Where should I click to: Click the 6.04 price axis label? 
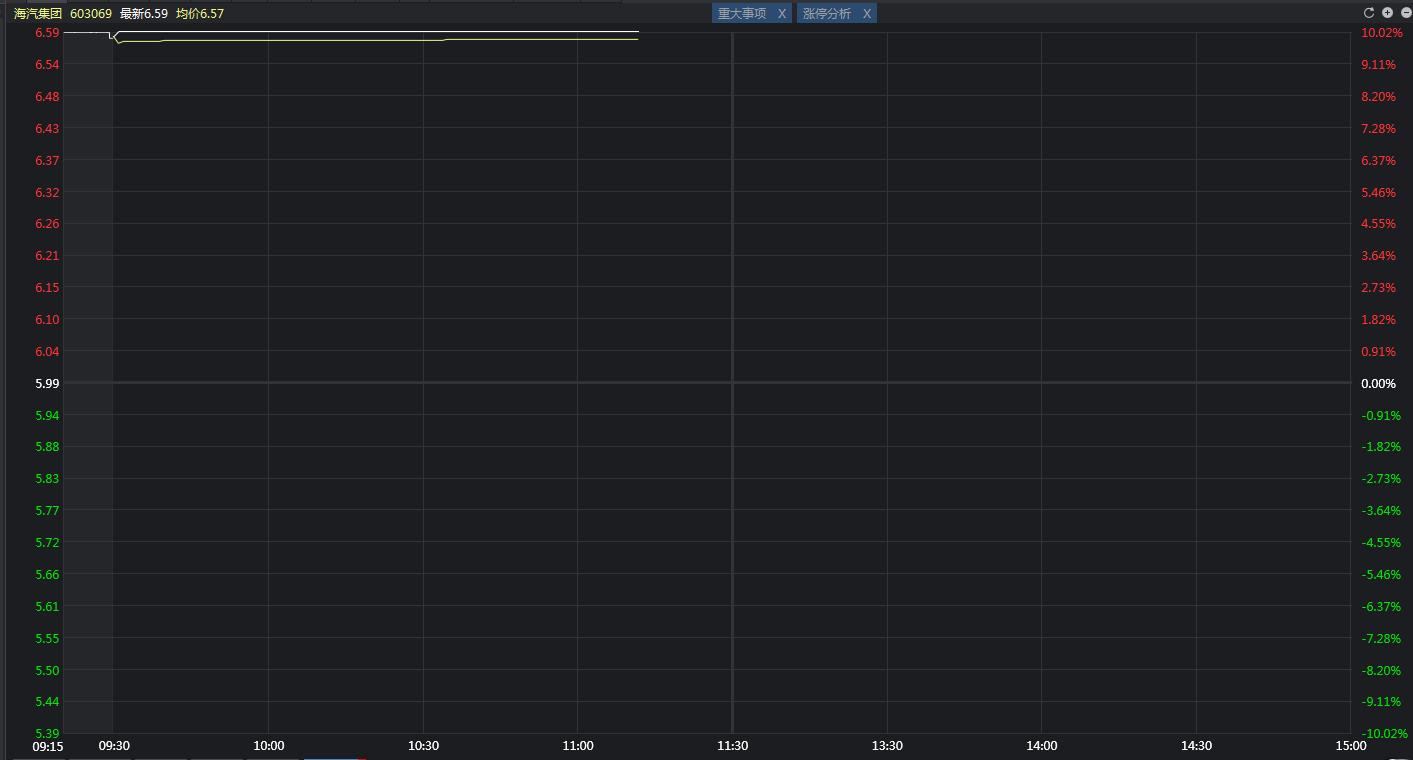[x=47, y=351]
